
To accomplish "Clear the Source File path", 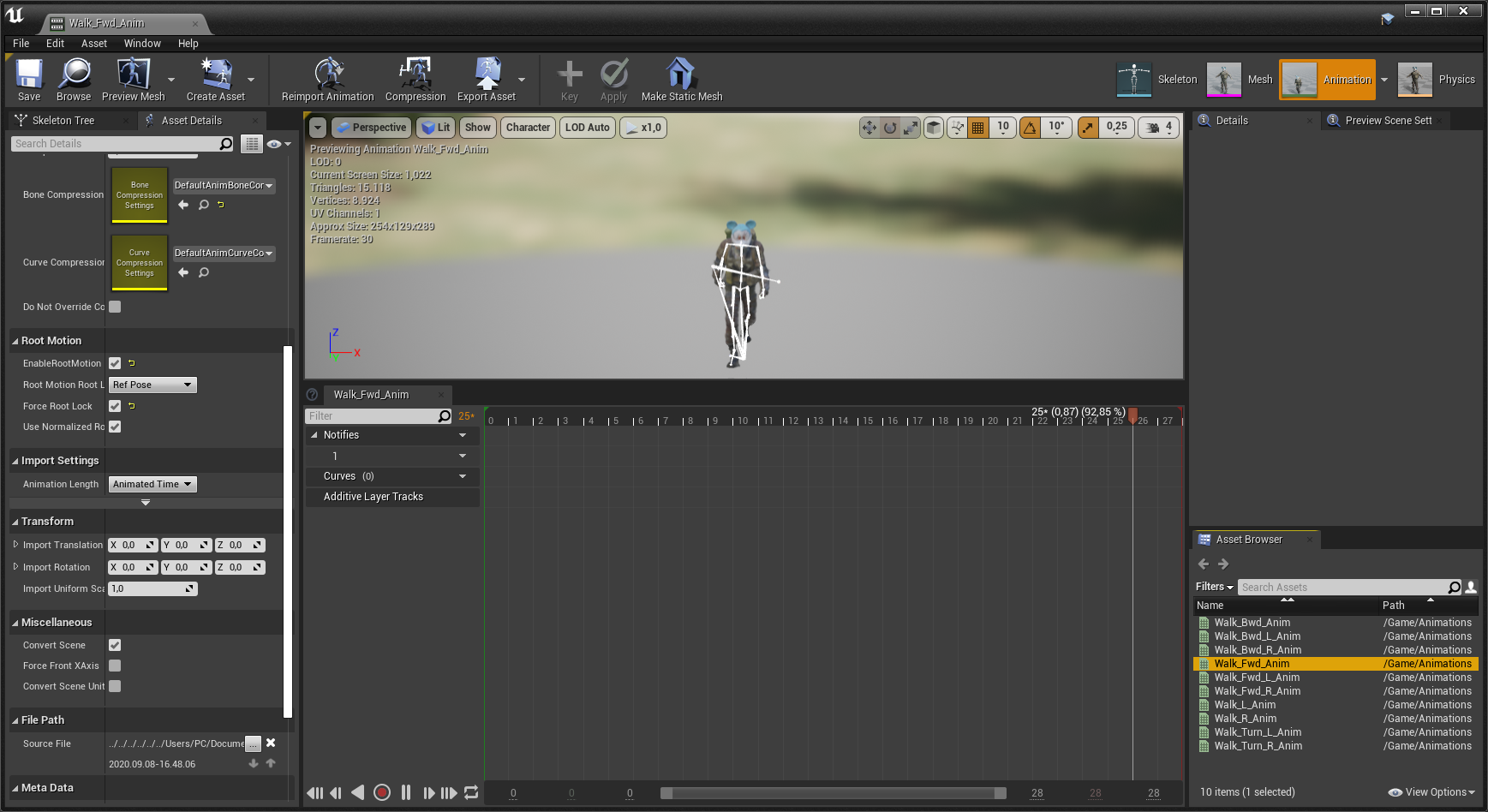I will point(271,743).
